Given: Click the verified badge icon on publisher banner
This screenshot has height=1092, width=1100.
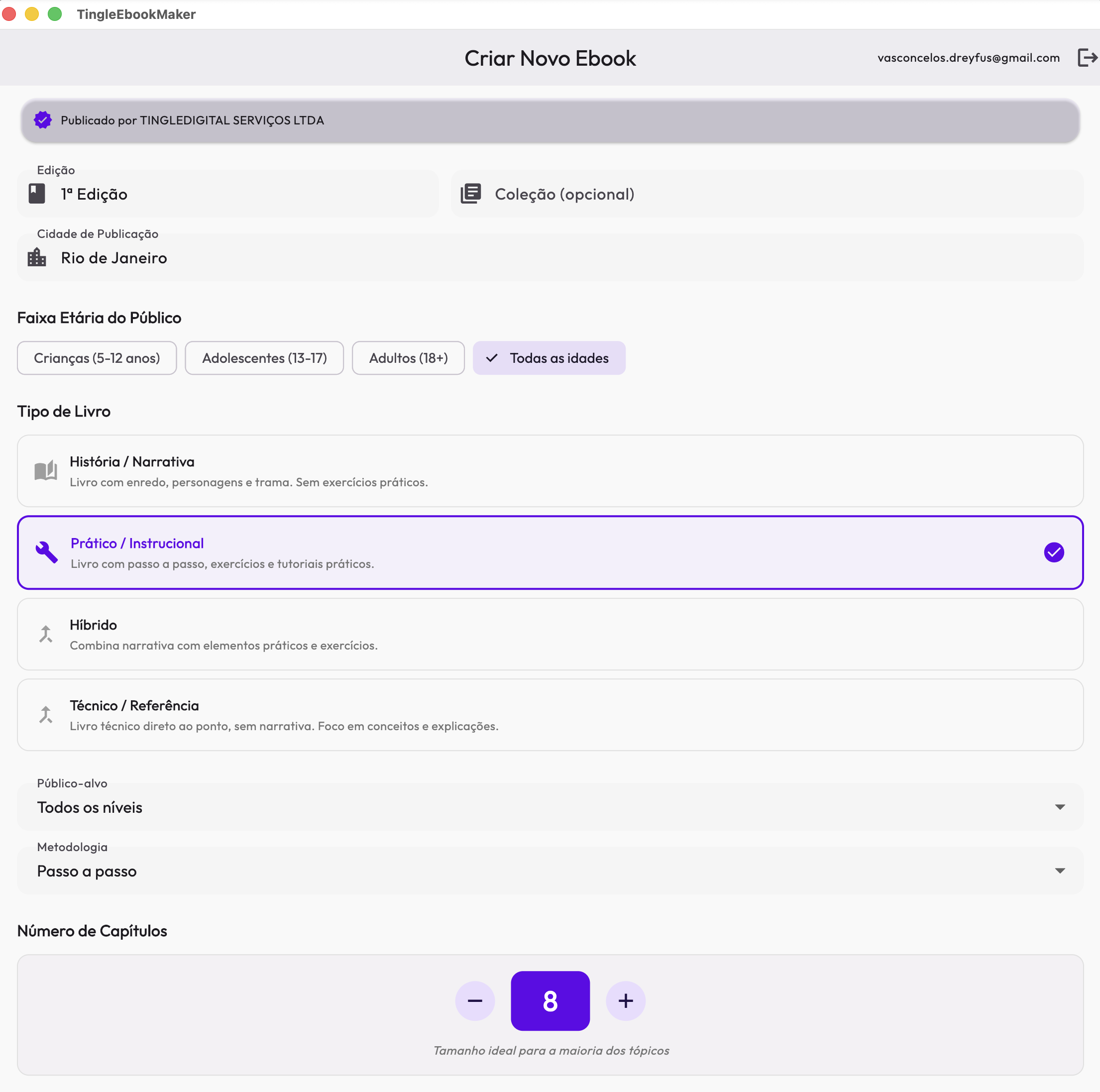Looking at the screenshot, I should tap(43, 120).
